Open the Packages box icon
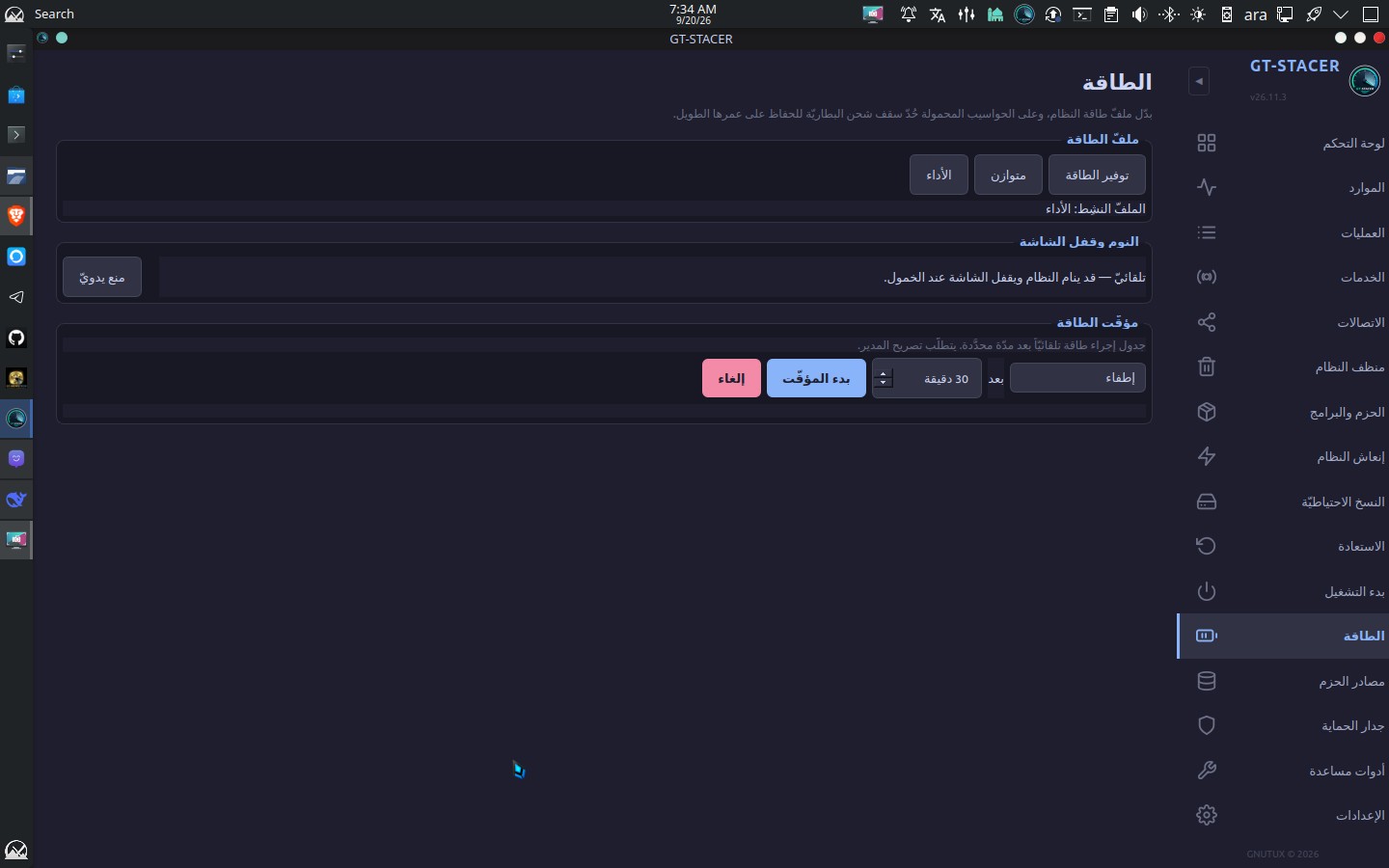Viewport: 1389px width, 868px height. [x=1207, y=412]
